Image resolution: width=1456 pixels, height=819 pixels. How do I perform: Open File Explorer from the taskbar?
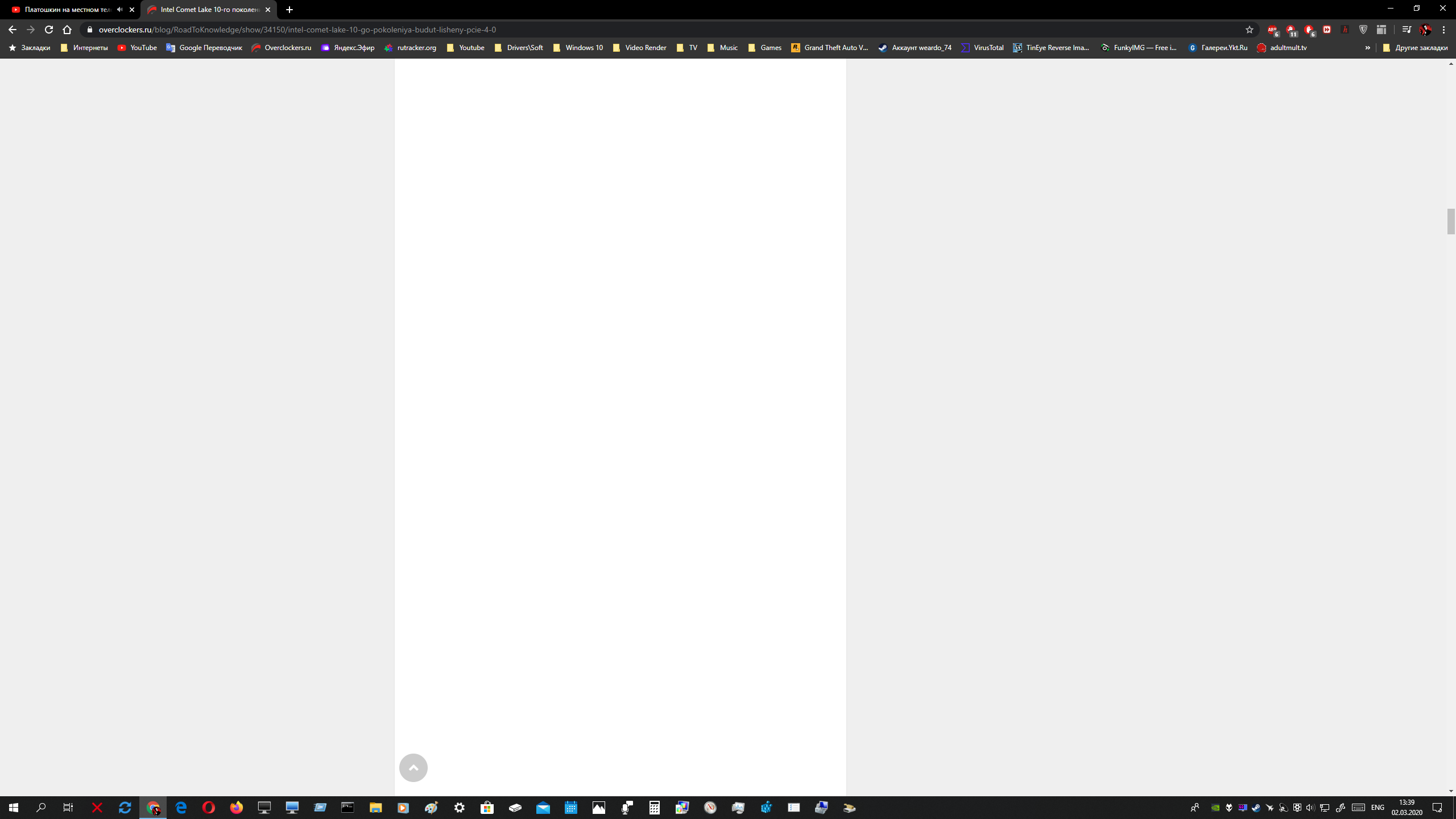(x=375, y=808)
